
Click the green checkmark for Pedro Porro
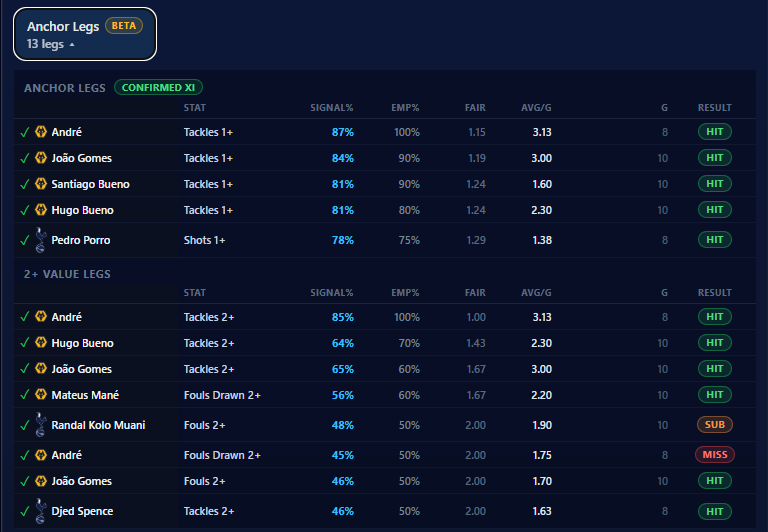point(24,241)
